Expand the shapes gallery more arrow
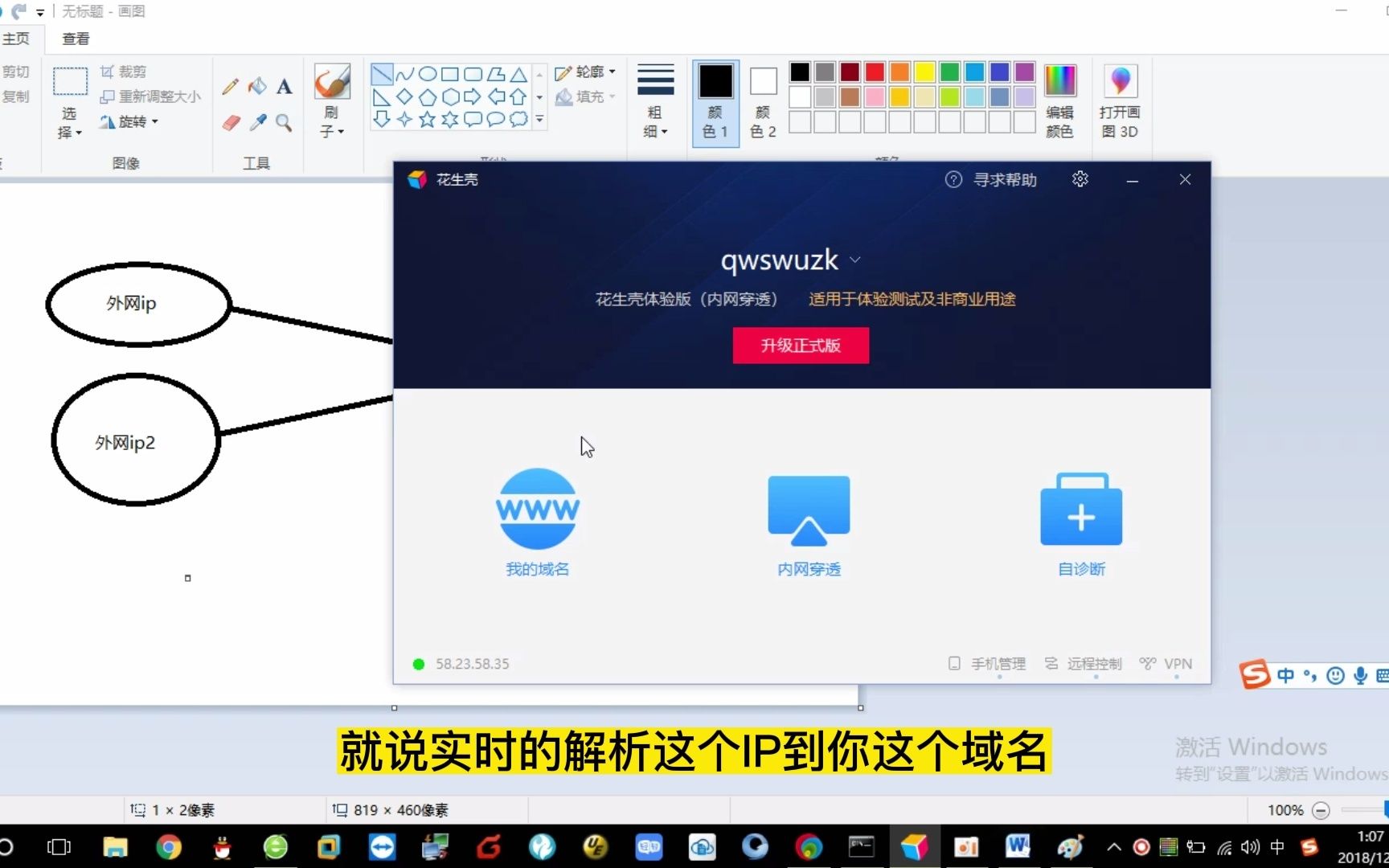Screen dimensions: 1389x868 pos(539,119)
